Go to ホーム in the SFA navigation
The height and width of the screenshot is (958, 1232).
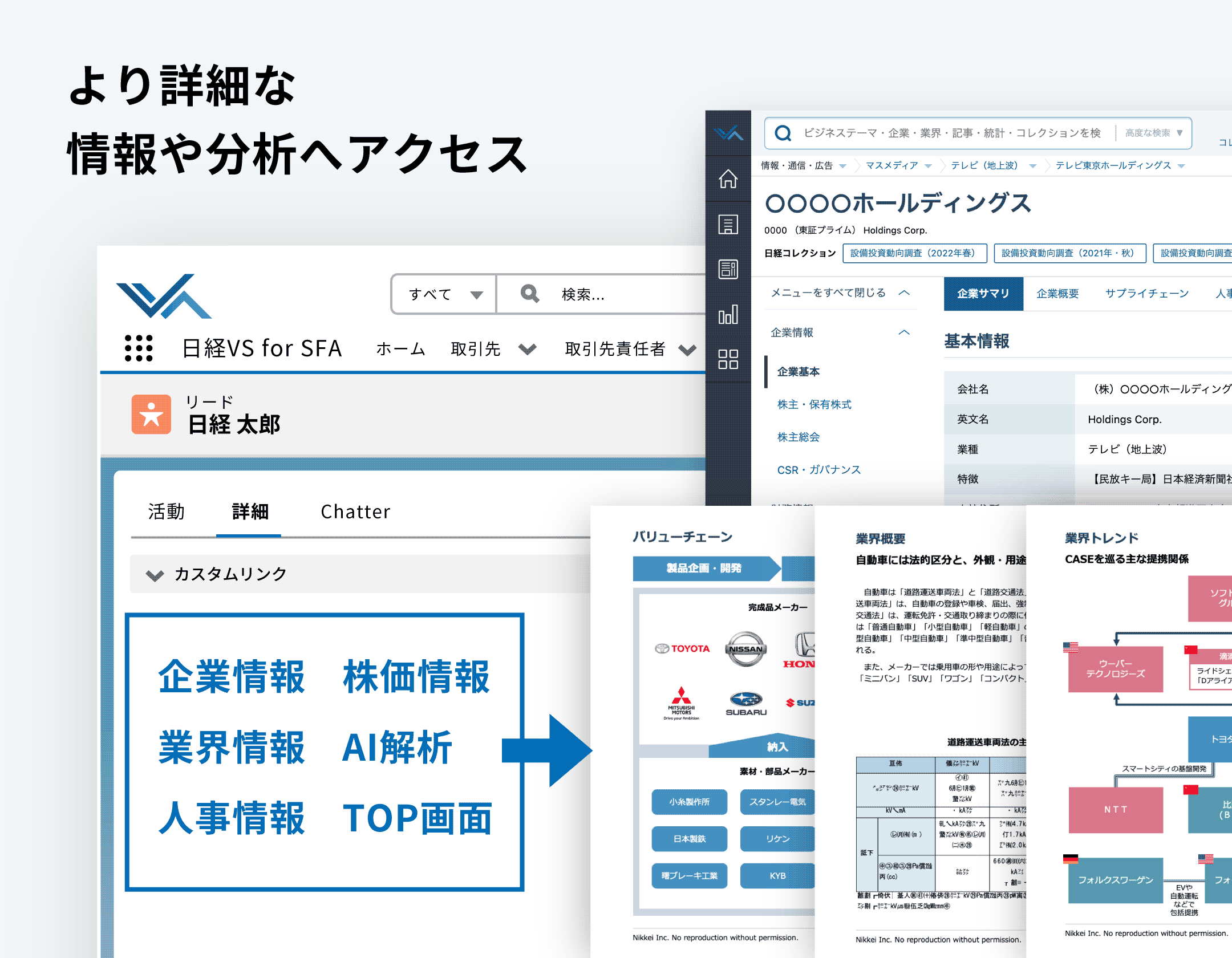click(400, 348)
